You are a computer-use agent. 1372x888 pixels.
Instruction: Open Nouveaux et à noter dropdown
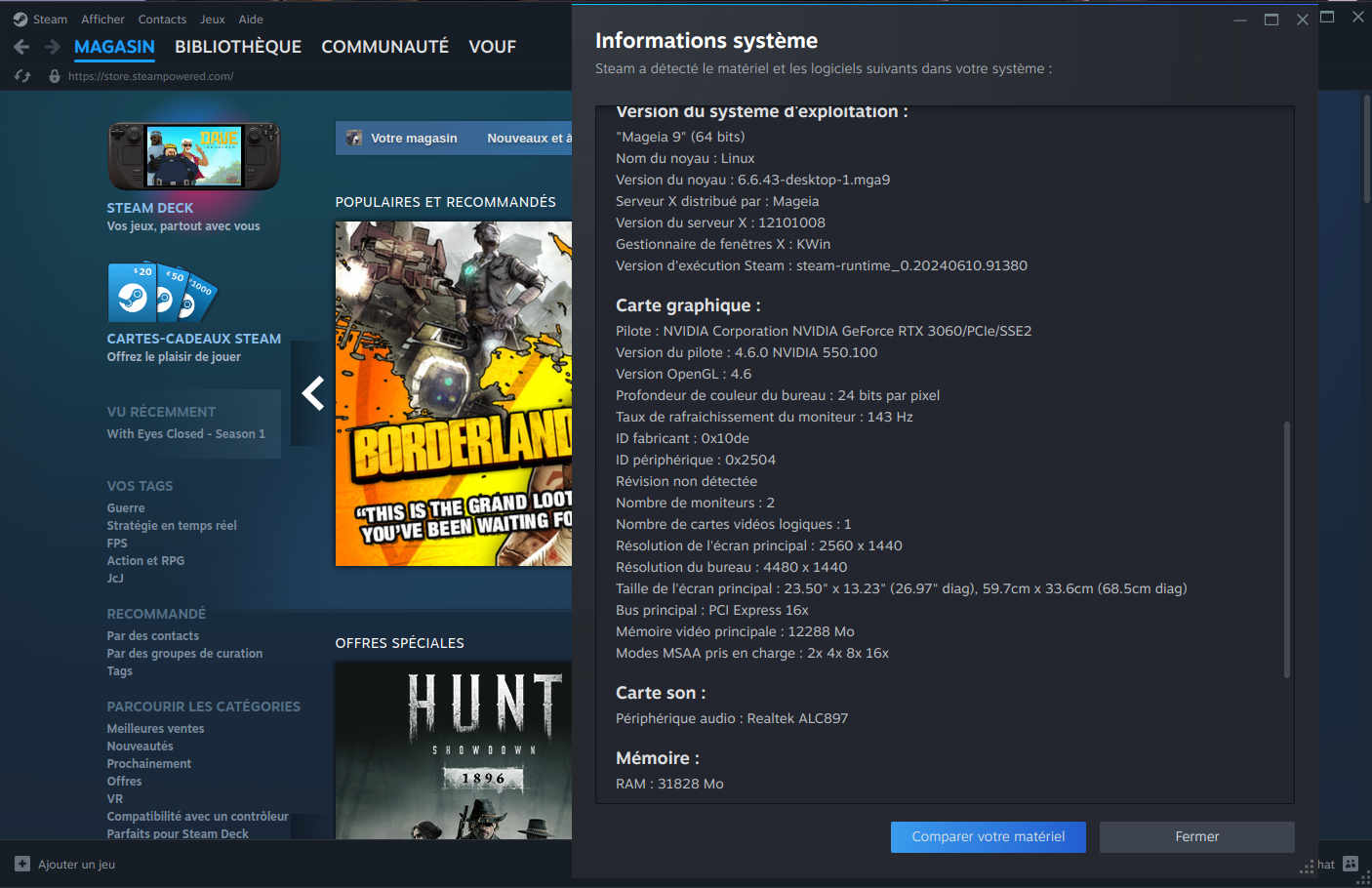(530, 139)
